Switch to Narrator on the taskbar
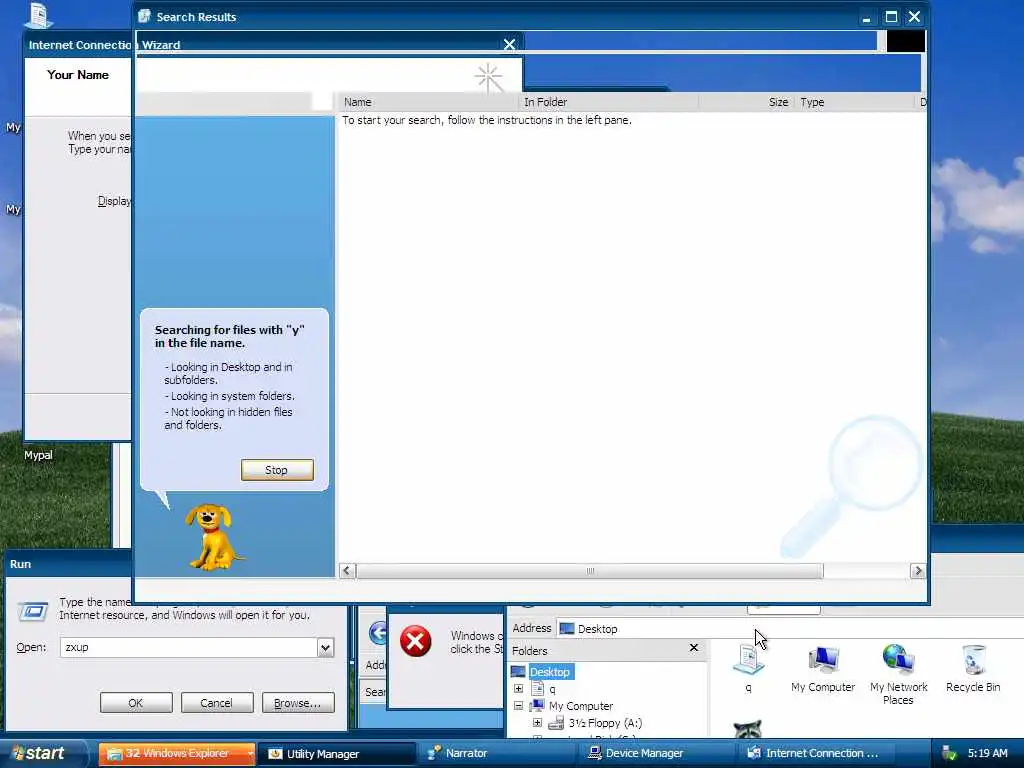 click(496, 754)
